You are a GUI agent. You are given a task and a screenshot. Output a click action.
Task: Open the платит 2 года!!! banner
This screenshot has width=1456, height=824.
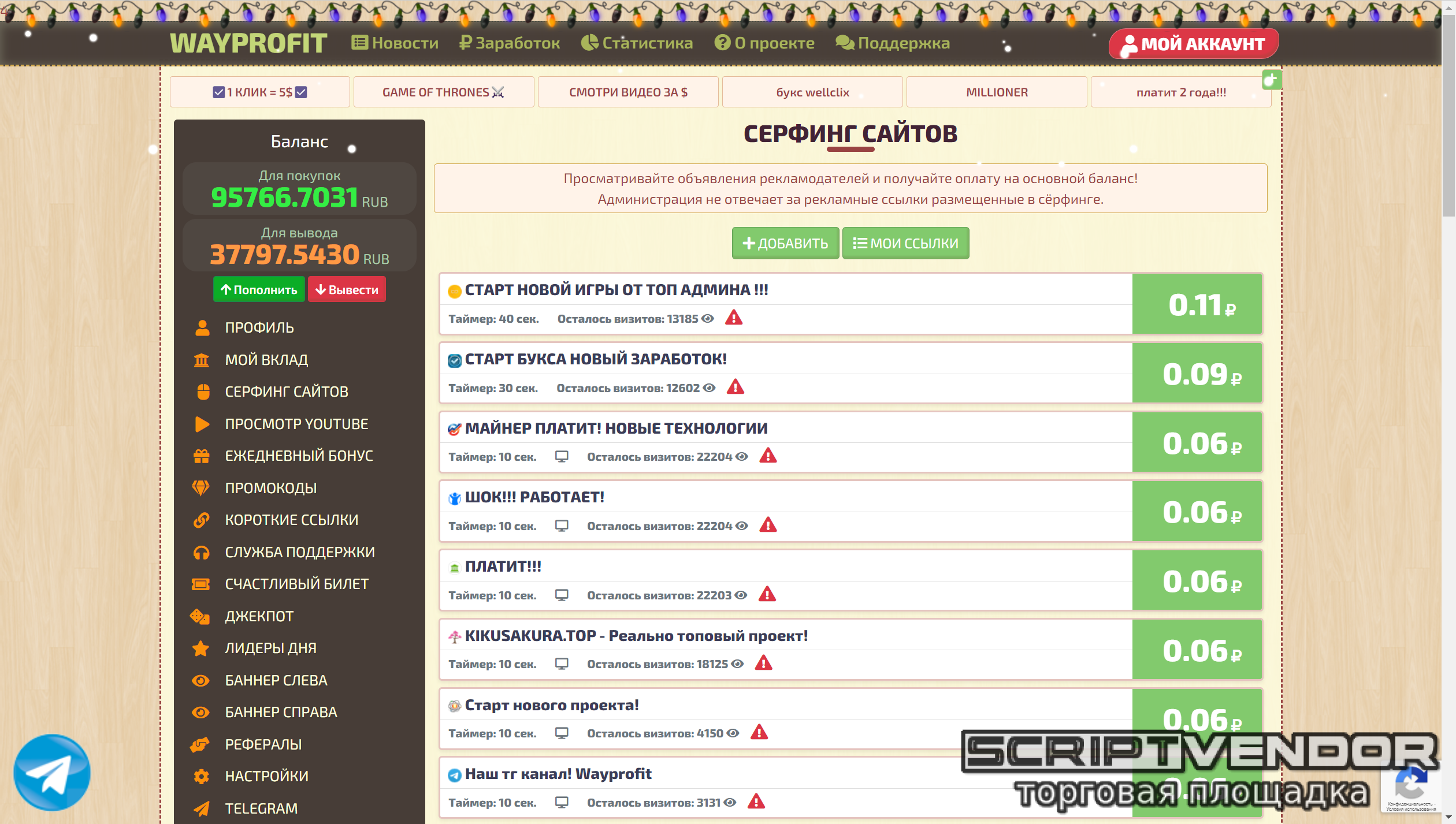point(1181,92)
